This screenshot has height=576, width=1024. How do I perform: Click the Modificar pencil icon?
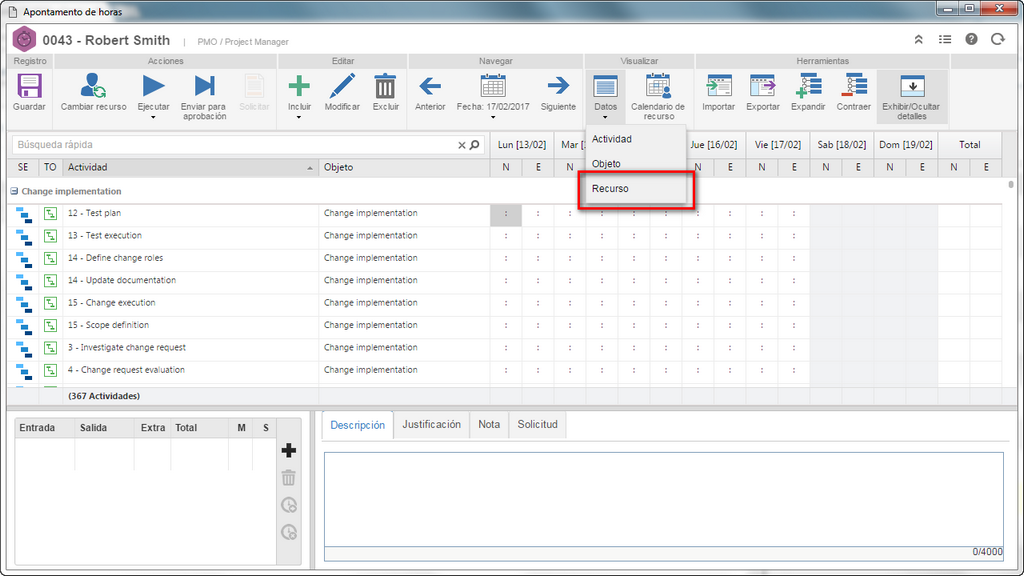(x=342, y=86)
